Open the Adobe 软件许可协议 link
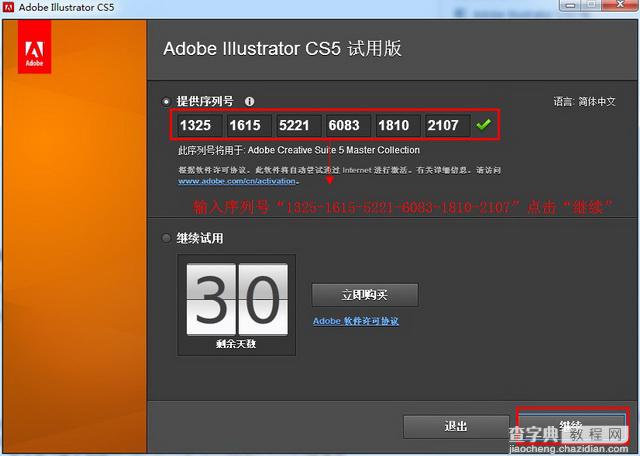Image resolution: width=640 pixels, height=456 pixels. coord(356,321)
